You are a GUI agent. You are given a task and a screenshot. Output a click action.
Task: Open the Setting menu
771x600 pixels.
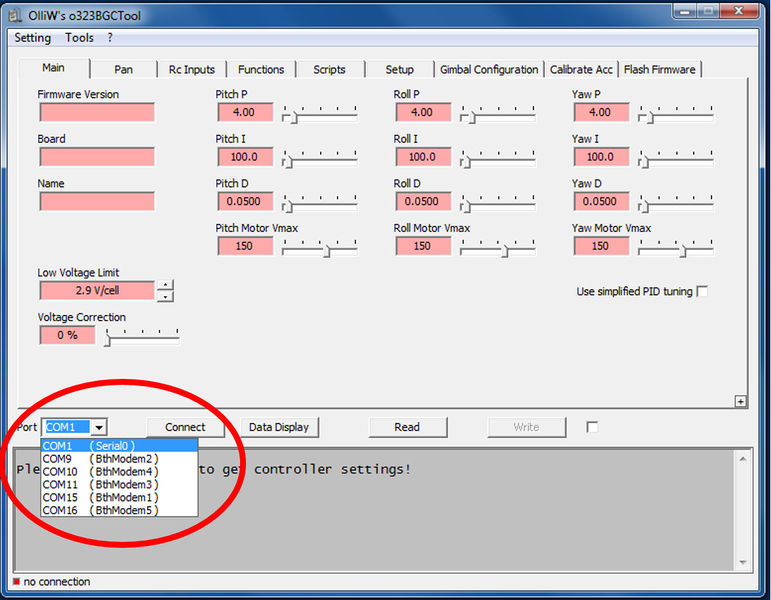(x=32, y=38)
